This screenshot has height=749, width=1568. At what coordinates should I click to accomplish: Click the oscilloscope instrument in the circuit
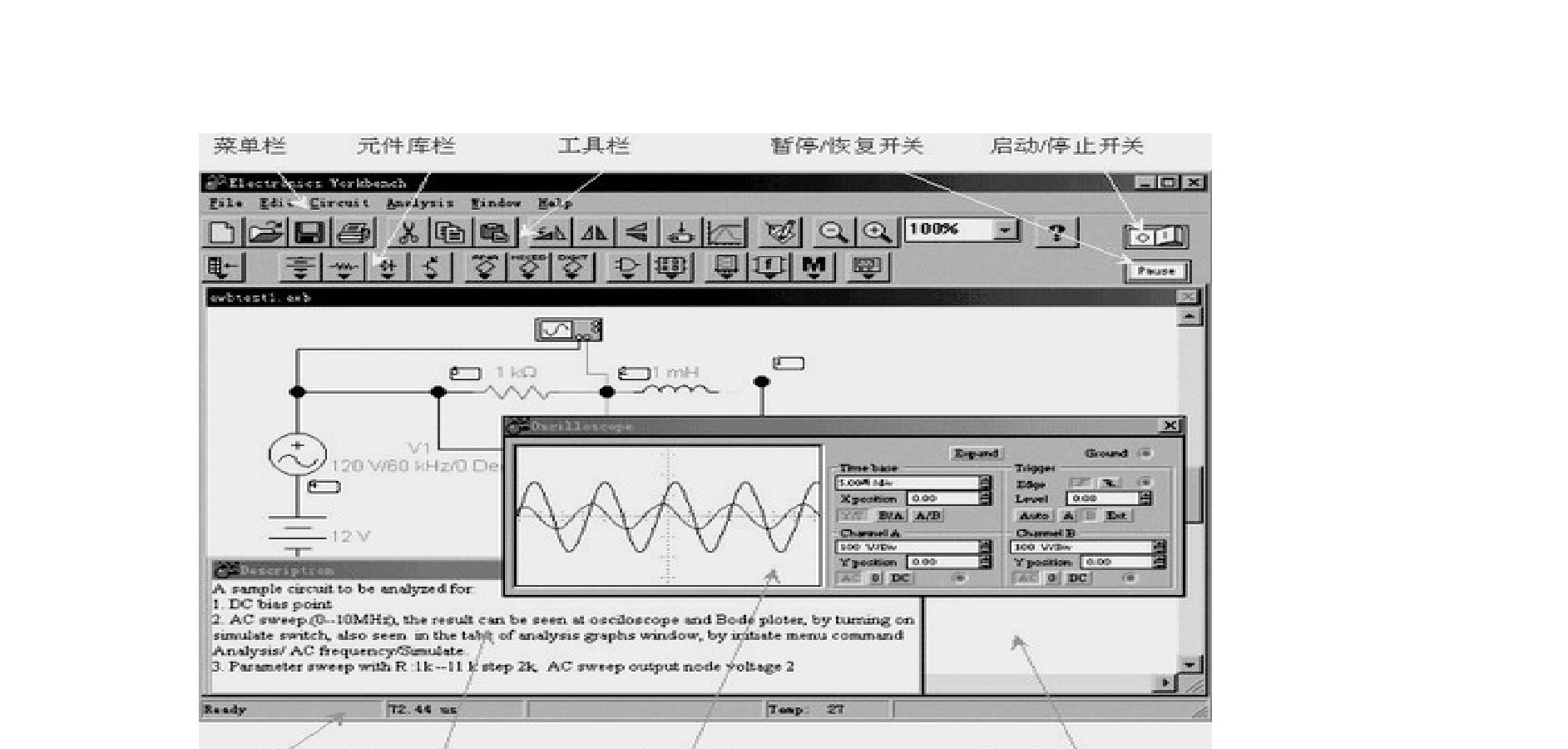568,330
